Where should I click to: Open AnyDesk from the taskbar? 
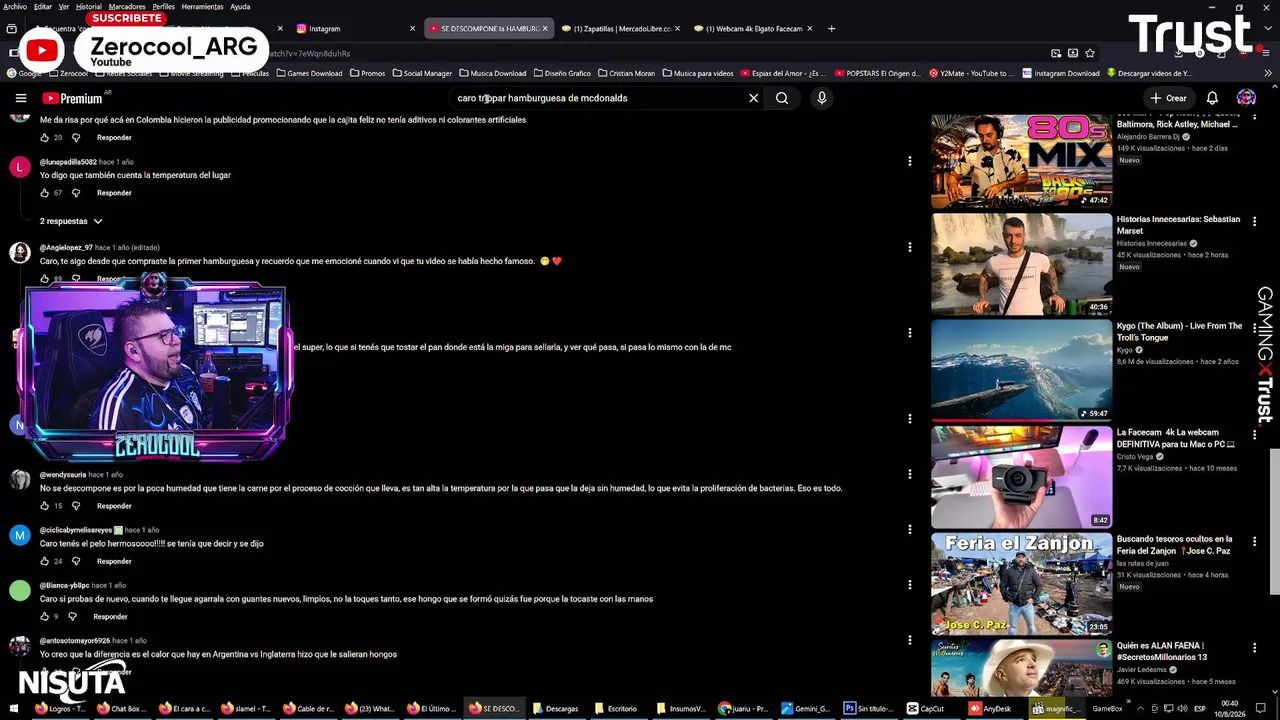(x=990, y=708)
